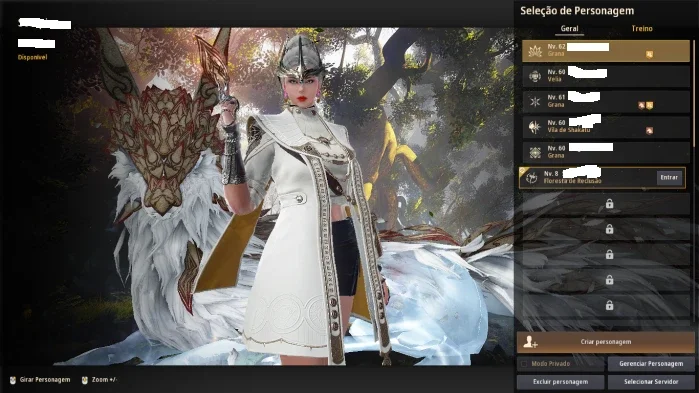Switch to the Treino tab
The width and height of the screenshot is (699, 393).
click(x=642, y=29)
